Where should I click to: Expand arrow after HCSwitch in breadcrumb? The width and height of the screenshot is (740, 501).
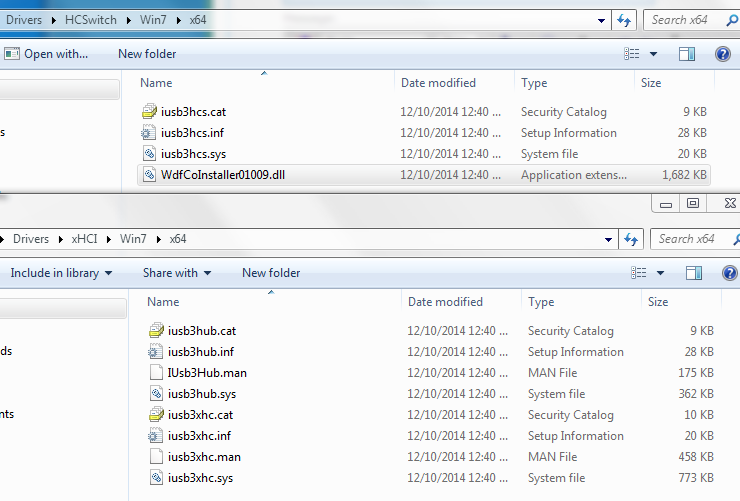(x=129, y=20)
